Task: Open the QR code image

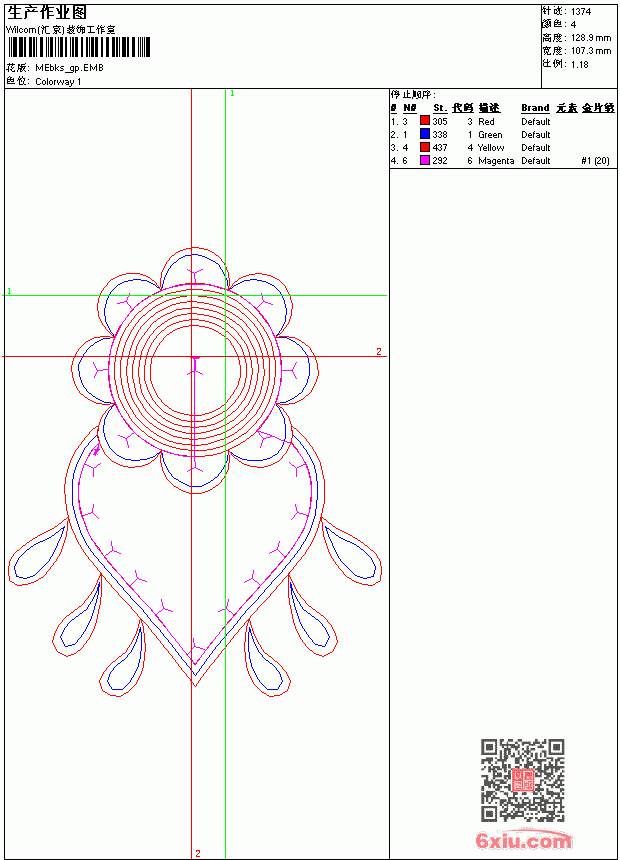Action: (523, 780)
